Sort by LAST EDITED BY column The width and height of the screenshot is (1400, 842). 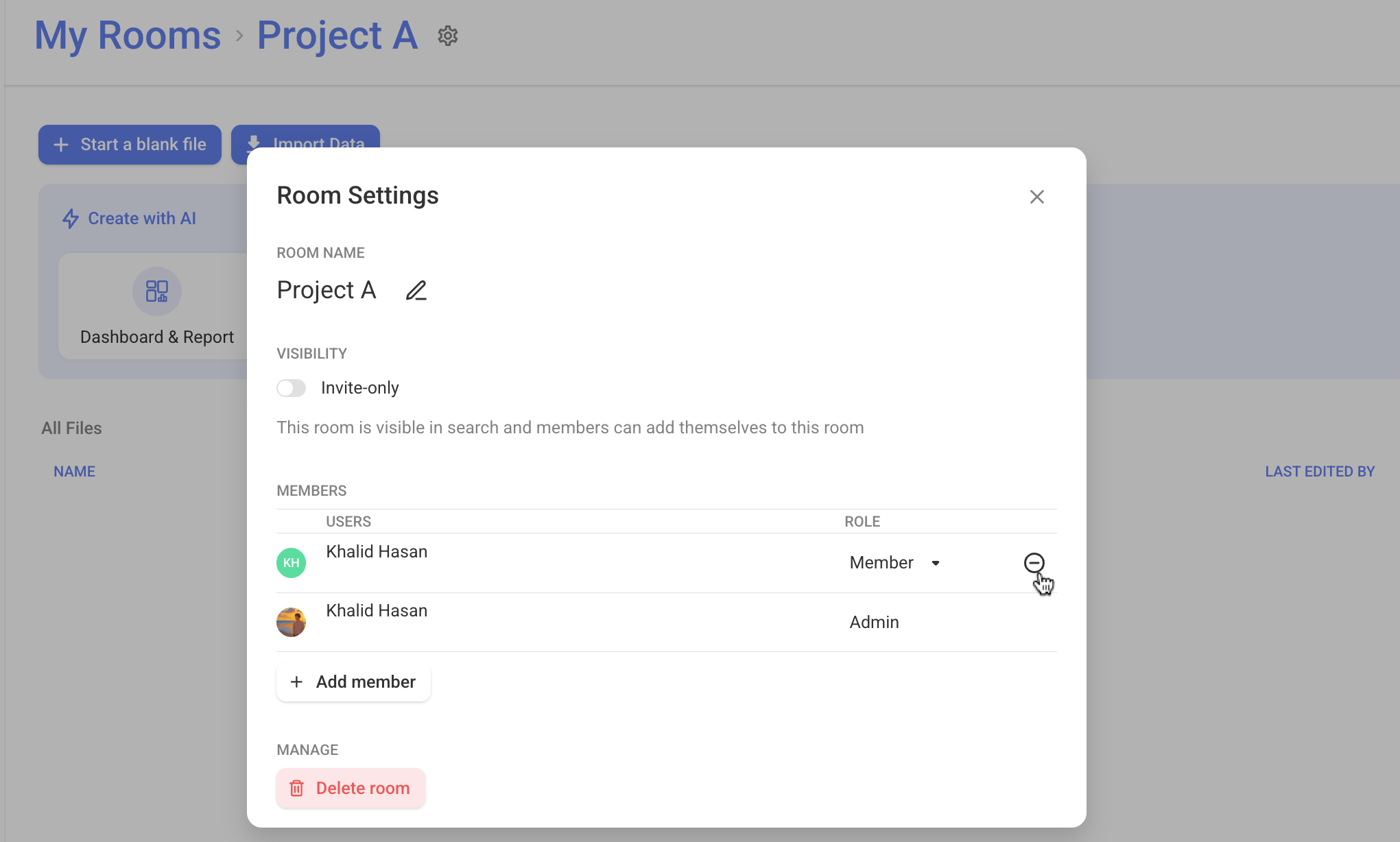coord(1320,472)
